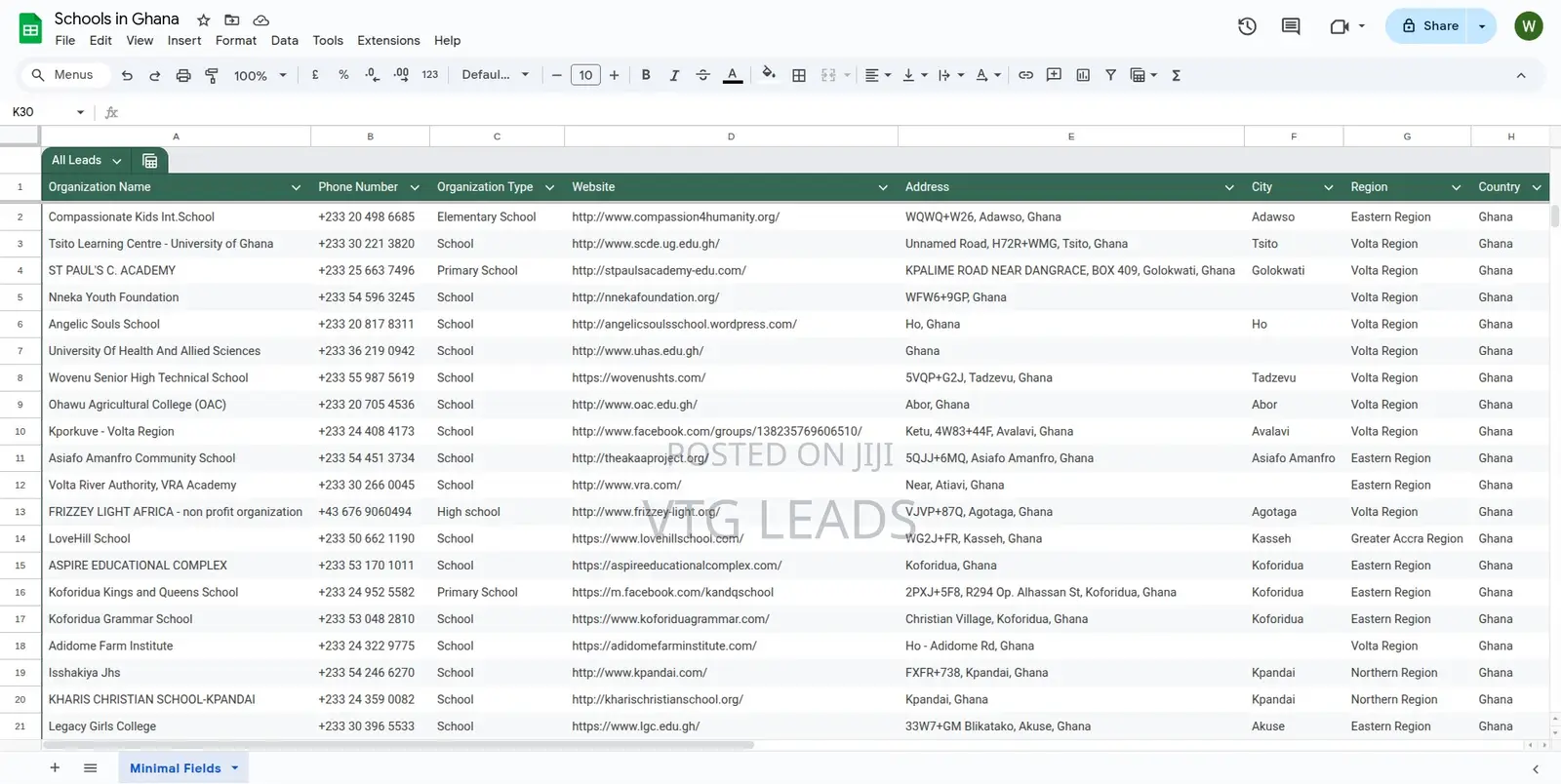
Task: Open the font family Default dropdown
Action: [496, 75]
